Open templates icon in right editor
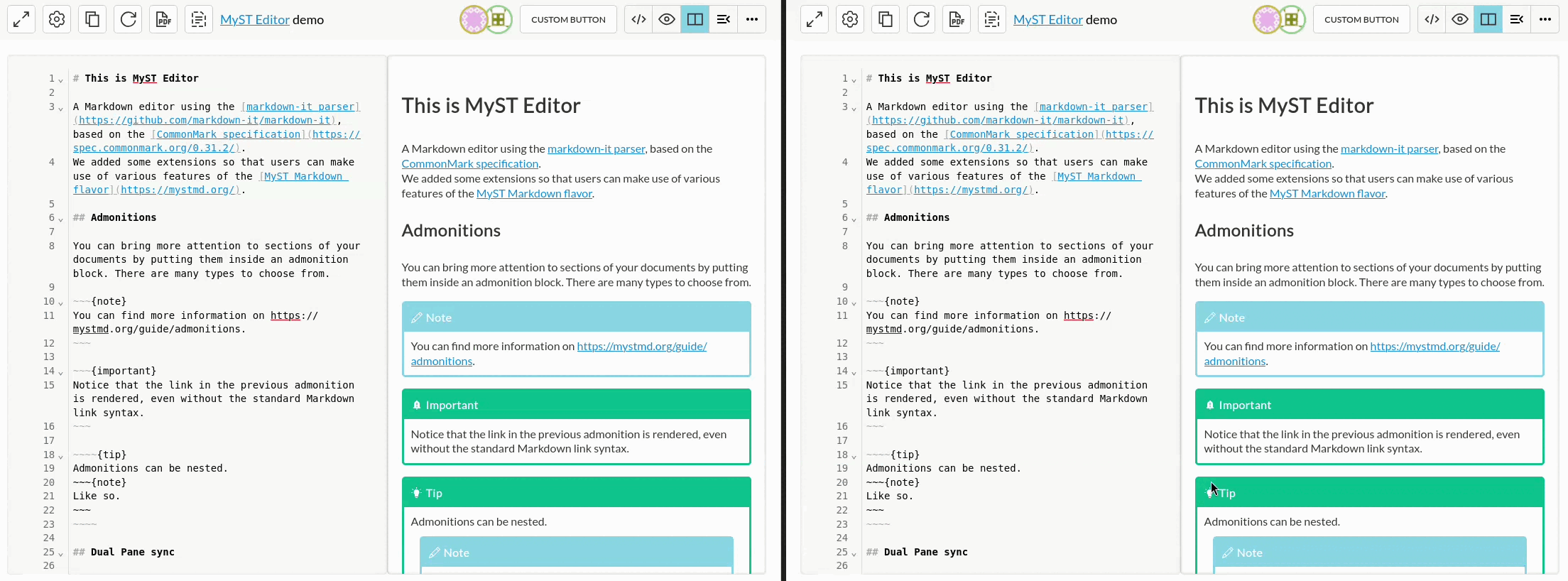 (992, 19)
